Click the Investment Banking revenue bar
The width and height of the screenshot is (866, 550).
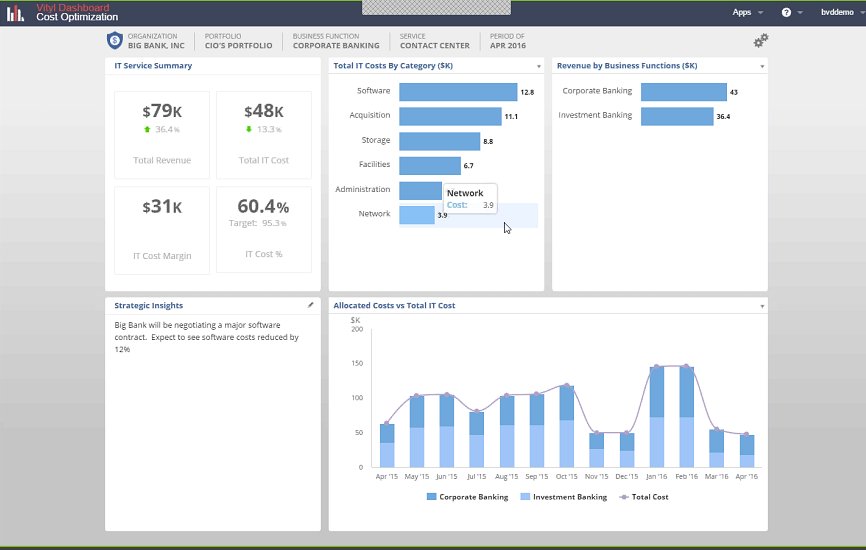(677, 117)
